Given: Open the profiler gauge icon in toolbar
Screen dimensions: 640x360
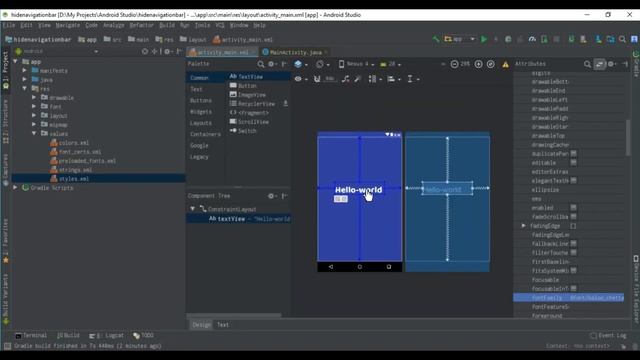Looking at the screenshot, I should [x=532, y=39].
